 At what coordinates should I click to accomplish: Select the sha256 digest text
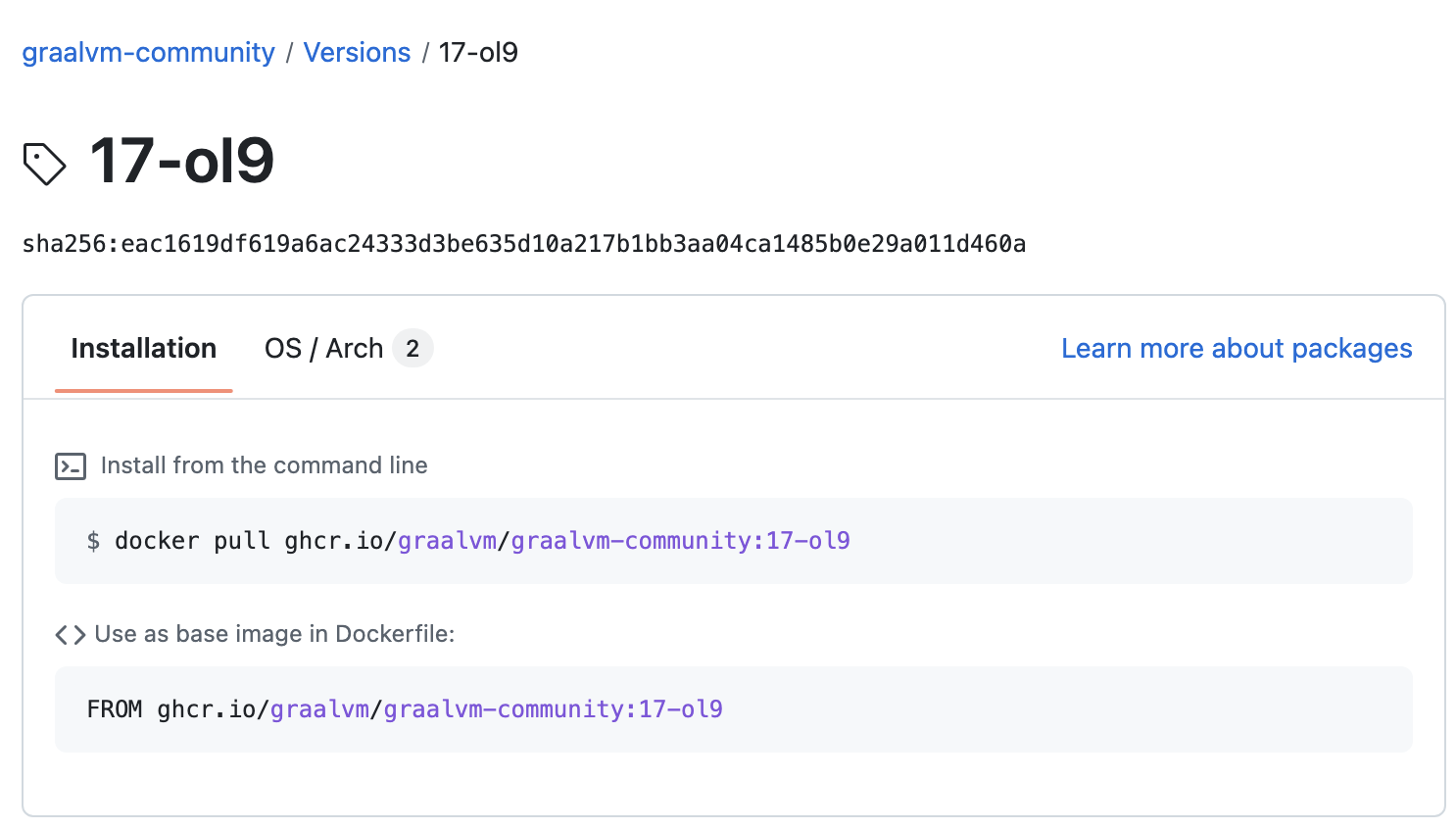click(x=524, y=243)
